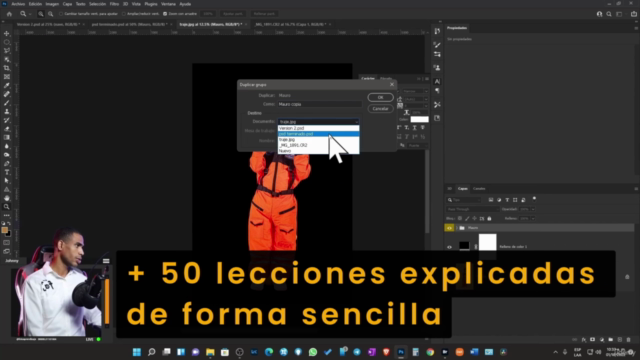Viewport: 640px width, 360px height.
Task: Expand the Mauro group folder arrow
Action: tap(457, 228)
